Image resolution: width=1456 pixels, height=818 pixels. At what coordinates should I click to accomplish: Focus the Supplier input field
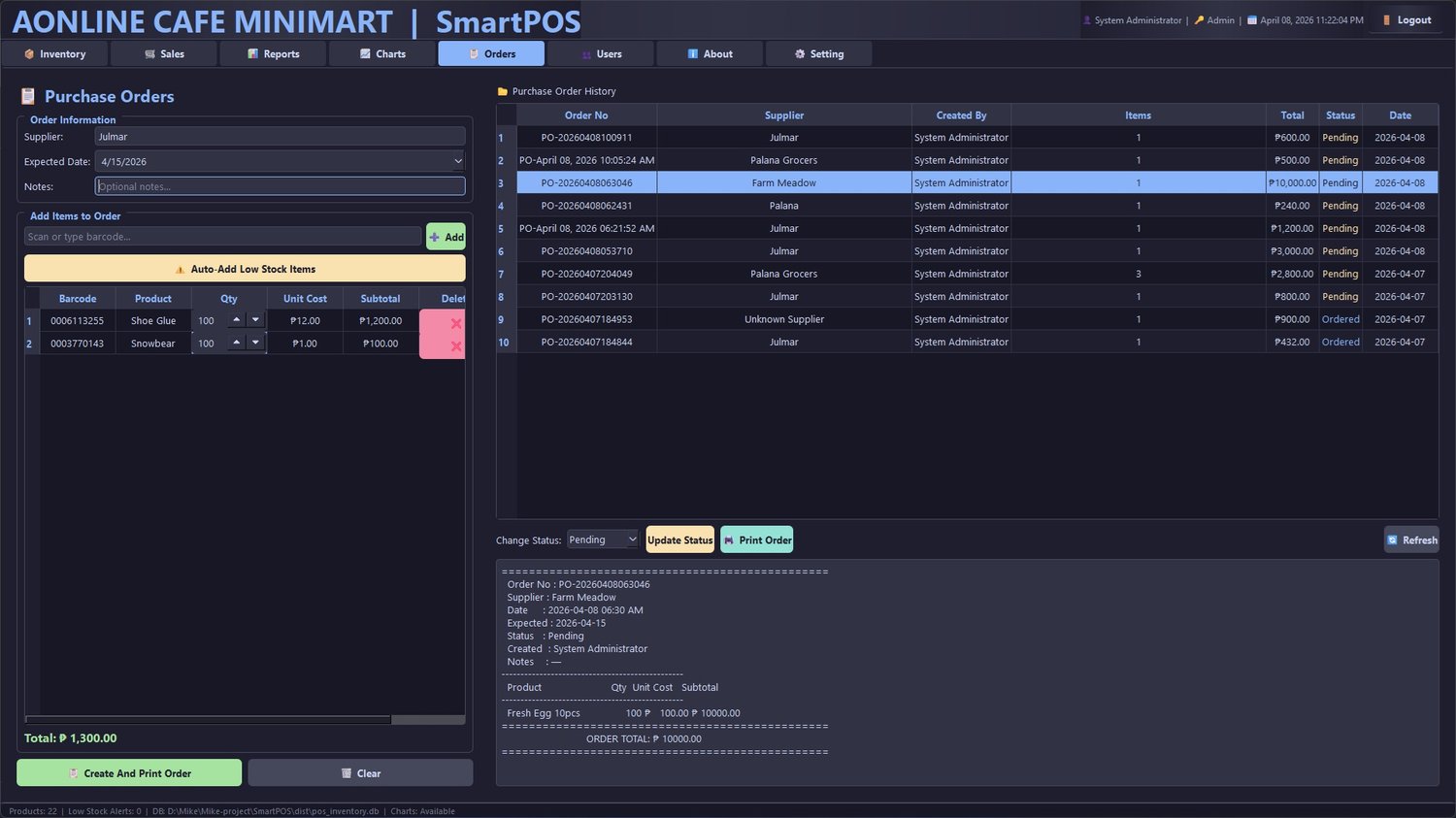[x=280, y=137]
